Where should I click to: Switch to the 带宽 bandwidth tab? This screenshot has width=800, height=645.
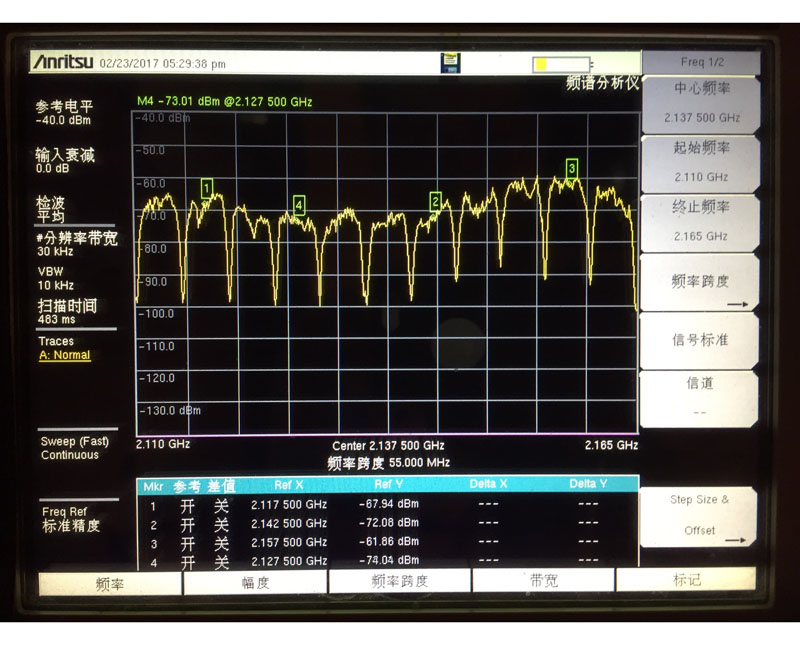coord(543,580)
